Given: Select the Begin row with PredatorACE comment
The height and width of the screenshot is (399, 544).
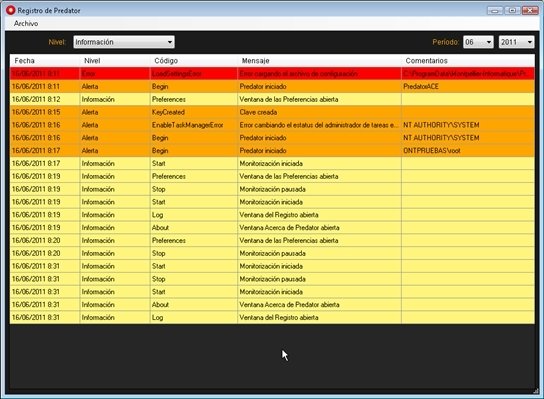Looking at the screenshot, I should 272,86.
